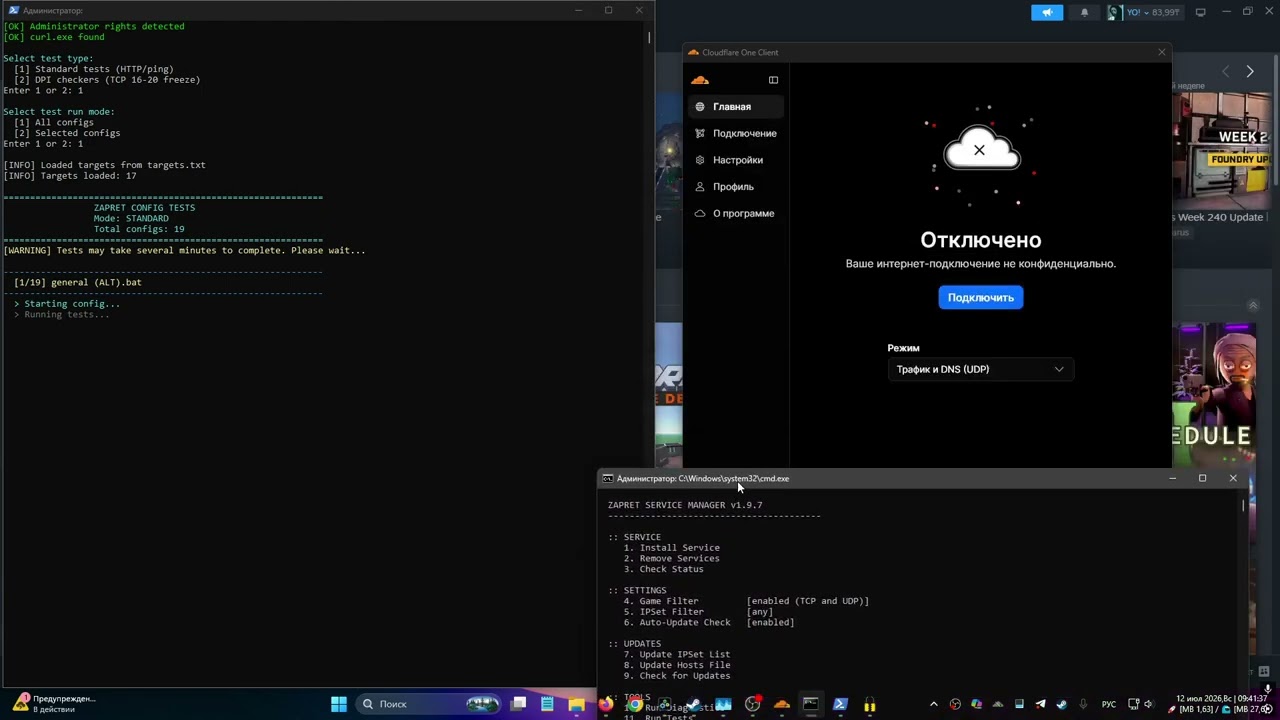Click the Telegram tray icon
Screen dimensions: 1280x720
point(1040,704)
